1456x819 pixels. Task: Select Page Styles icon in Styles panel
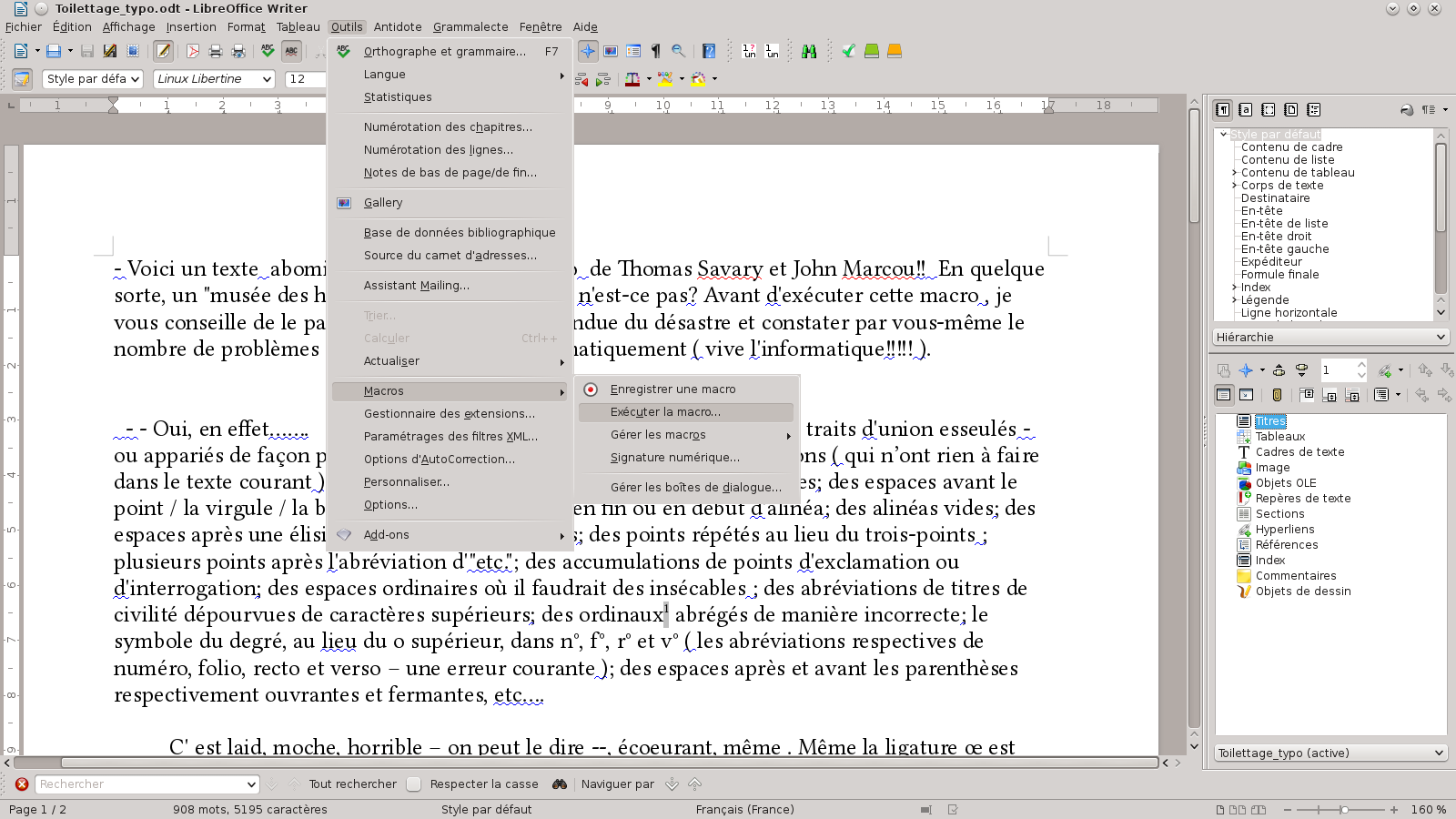coord(1291,110)
